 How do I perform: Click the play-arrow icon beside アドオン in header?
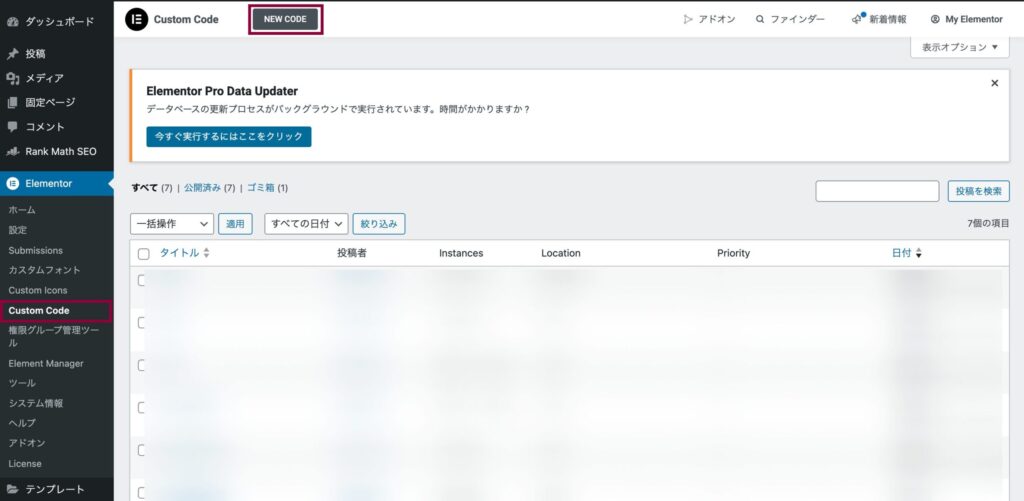688,20
